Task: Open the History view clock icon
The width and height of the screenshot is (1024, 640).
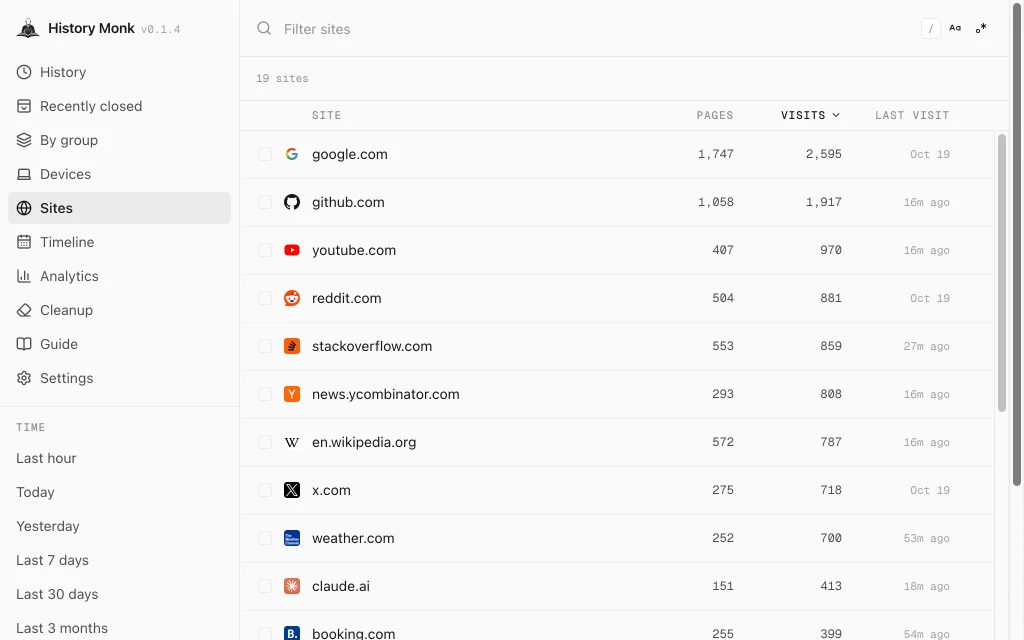Action: (24, 72)
